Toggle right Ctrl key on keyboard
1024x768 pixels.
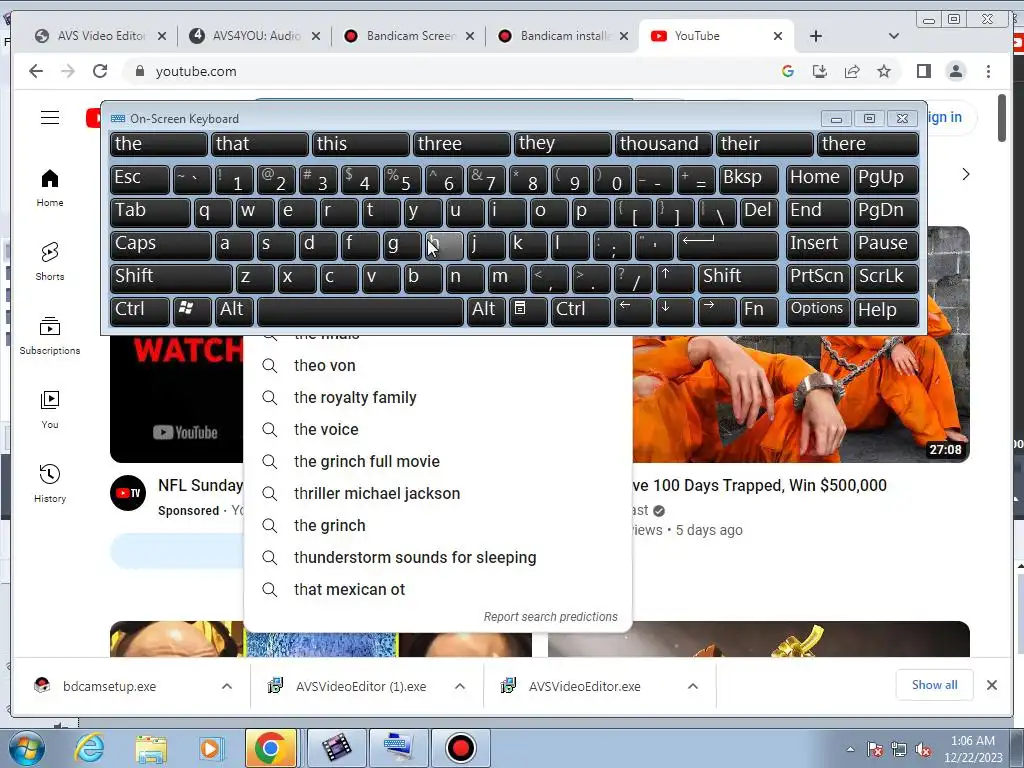coord(581,310)
